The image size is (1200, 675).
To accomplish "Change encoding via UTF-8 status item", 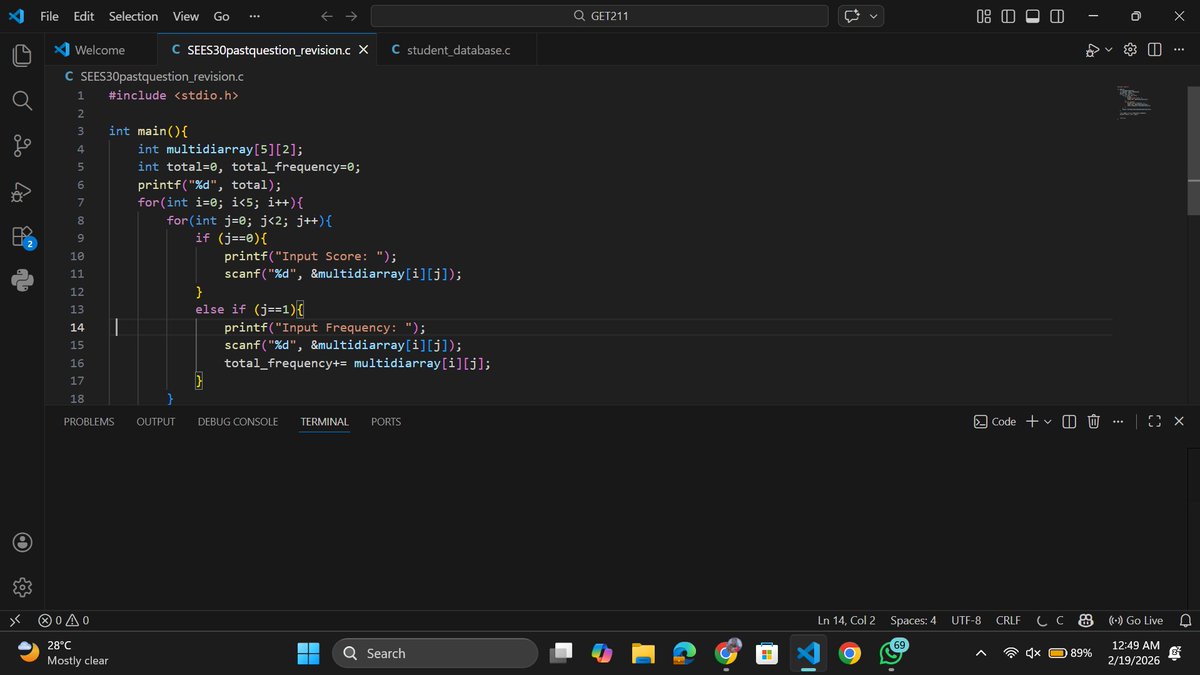I will coord(966,621).
